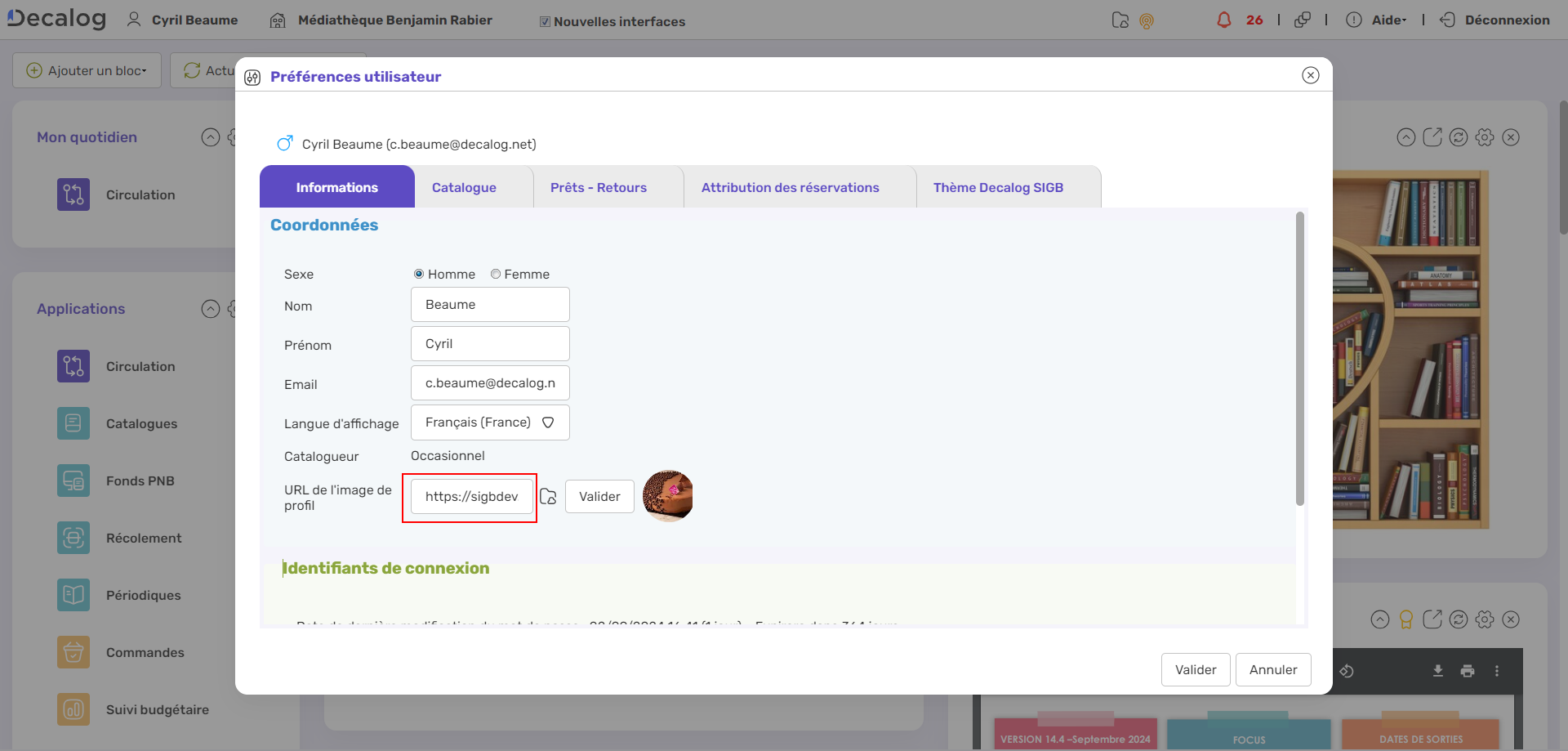Open Périodiques from the sidebar
This screenshot has height=751, width=1568.
143,595
